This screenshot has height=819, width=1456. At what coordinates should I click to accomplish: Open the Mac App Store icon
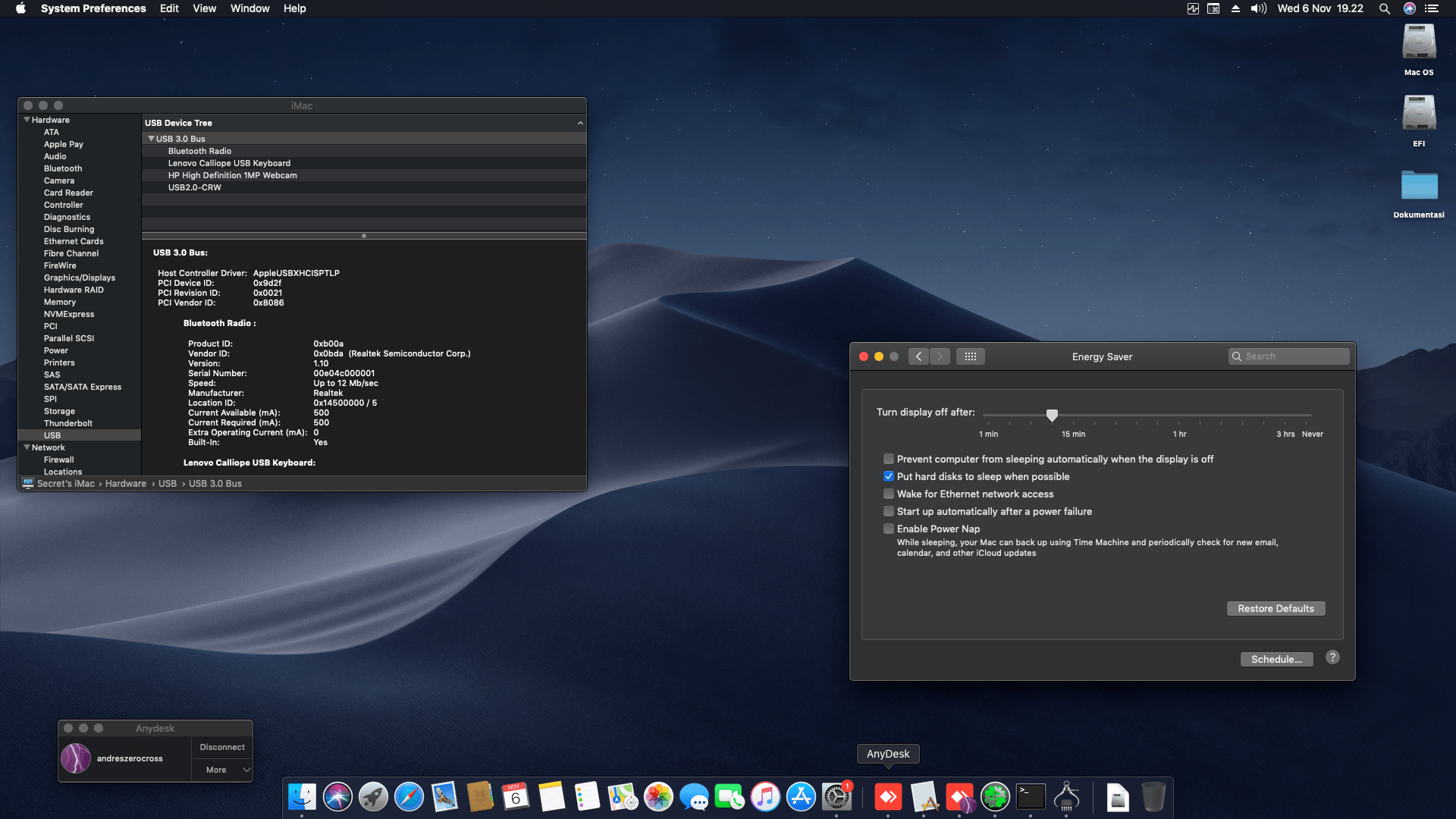coord(802,797)
